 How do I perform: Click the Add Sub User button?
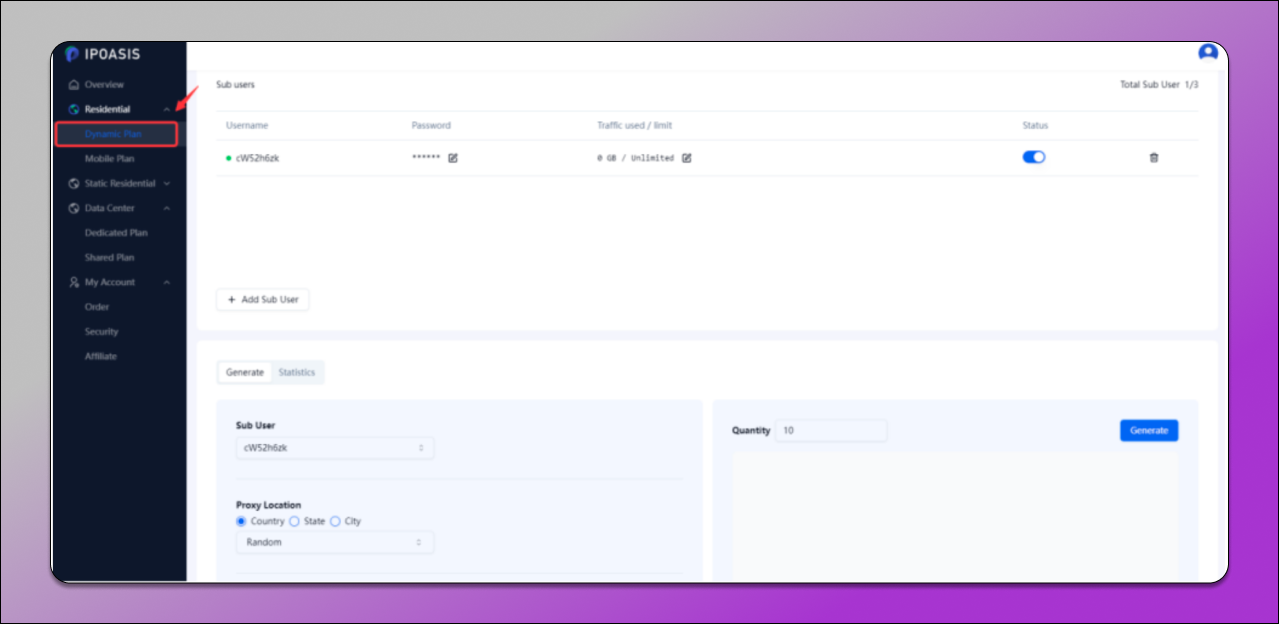[263, 299]
